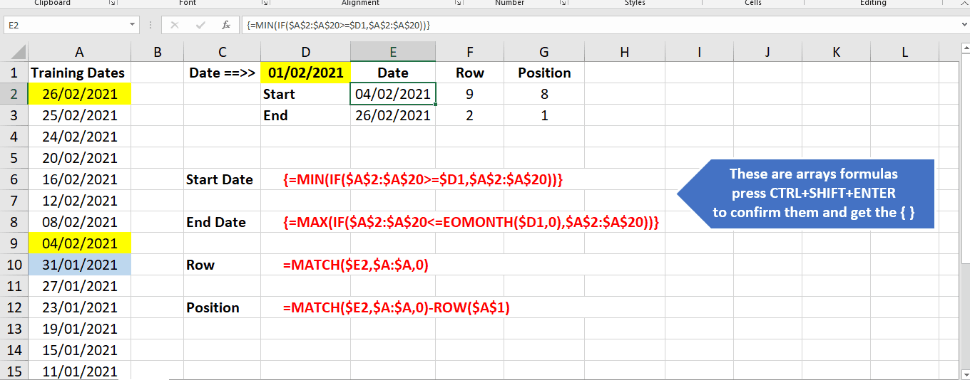970x380 pixels.
Task: Click the Training Dates header cell
Action: (x=80, y=73)
